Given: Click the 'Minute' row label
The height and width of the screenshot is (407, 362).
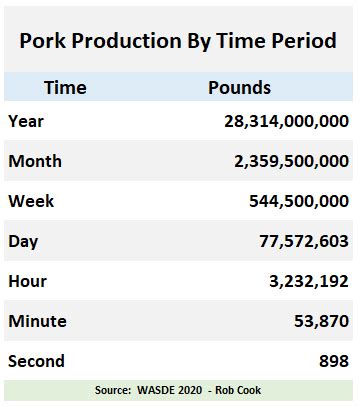Looking at the screenshot, I should click(x=37, y=321).
